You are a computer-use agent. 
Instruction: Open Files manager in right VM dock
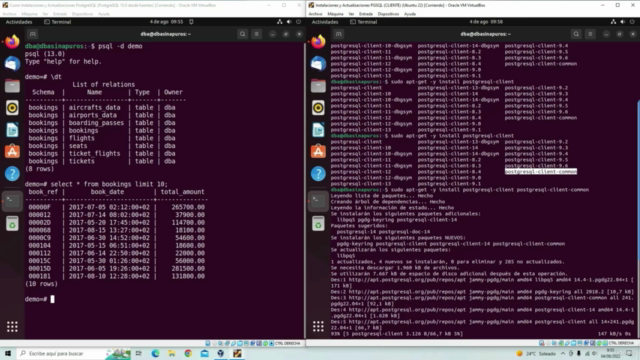click(318, 86)
